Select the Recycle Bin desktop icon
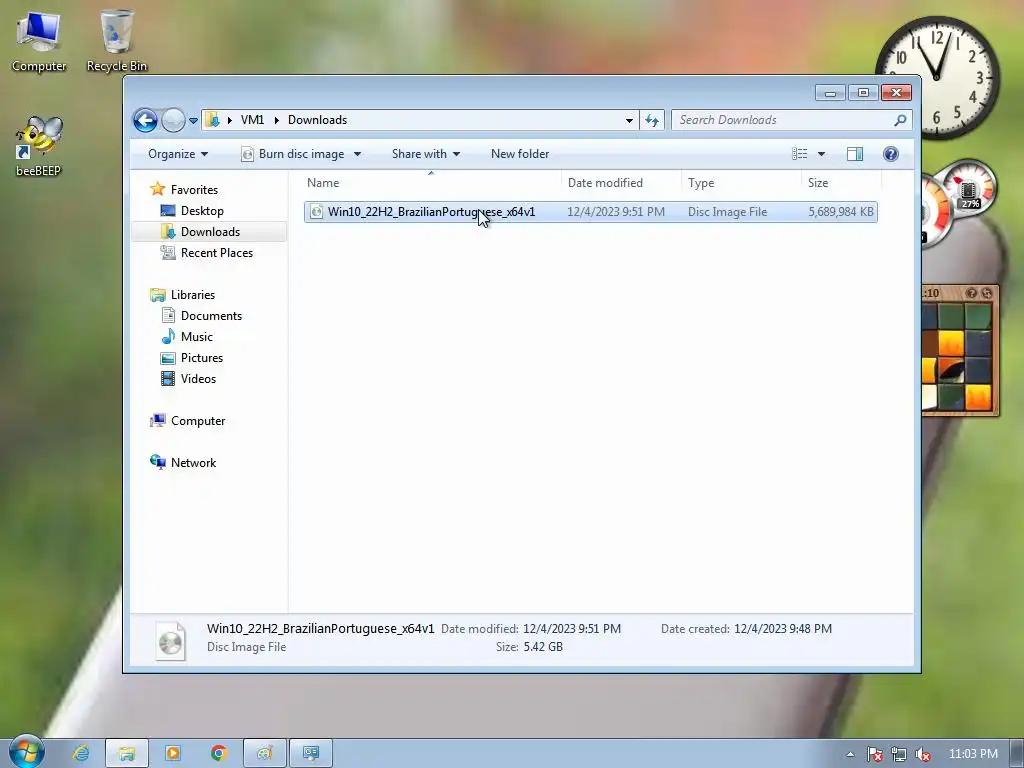This screenshot has height=768, width=1024. pyautogui.click(x=117, y=41)
